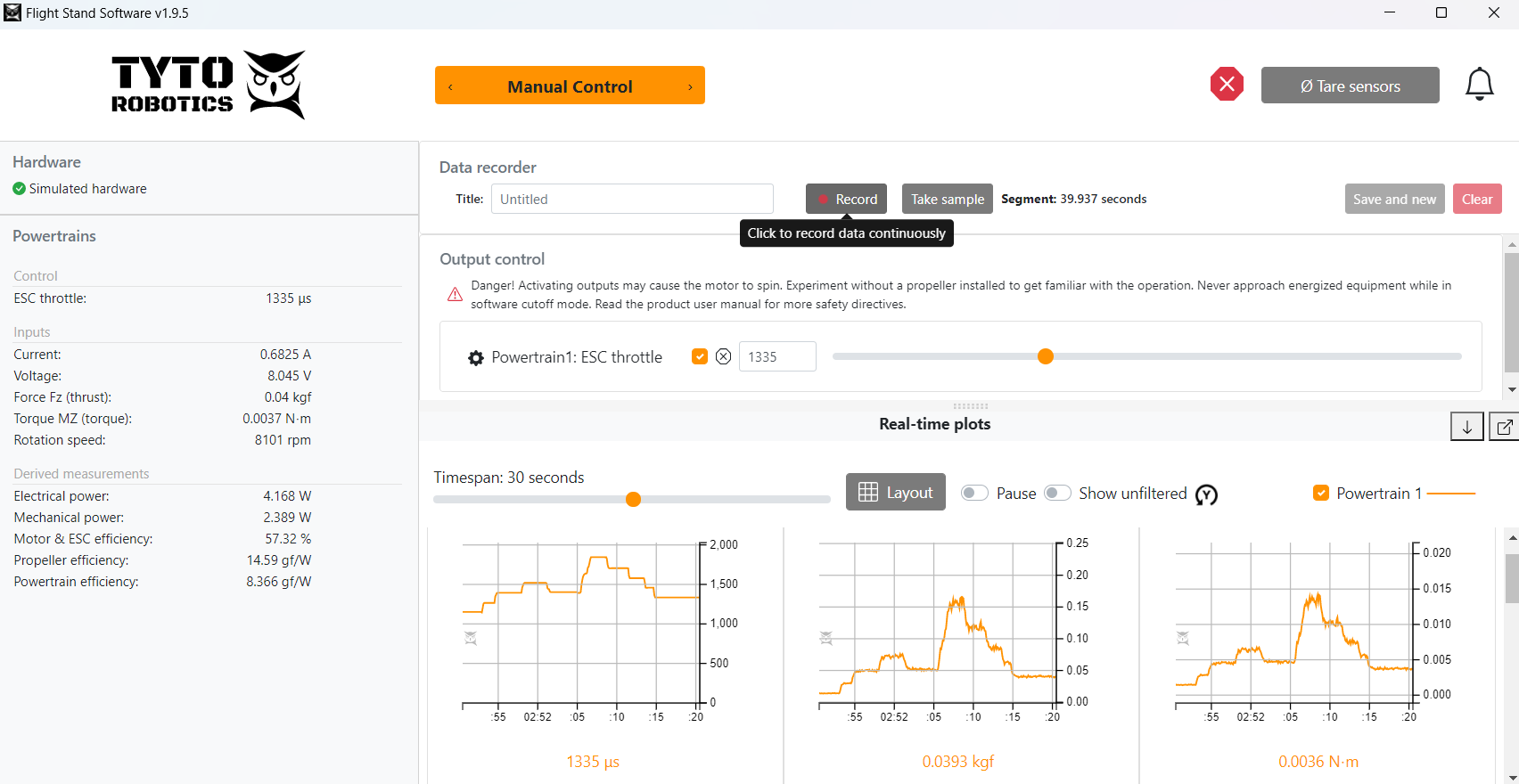The height and width of the screenshot is (784, 1519).
Task: Collapse real-time plots with down arrow
Action: click(1466, 427)
